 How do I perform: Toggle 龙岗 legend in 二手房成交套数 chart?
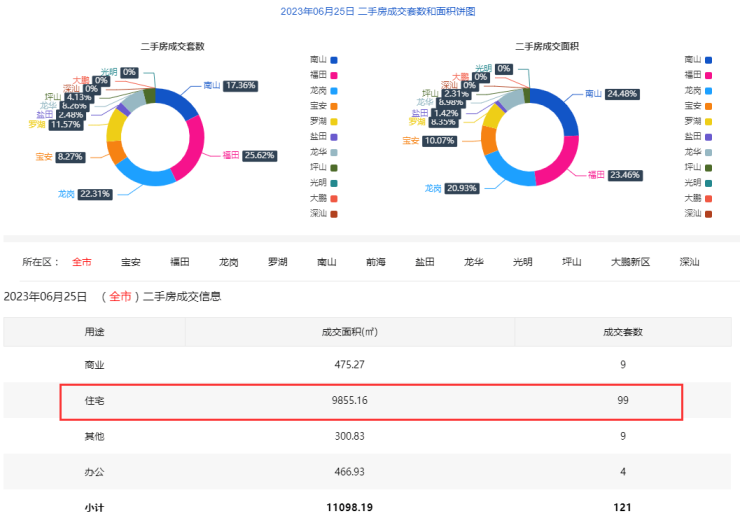(x=324, y=90)
